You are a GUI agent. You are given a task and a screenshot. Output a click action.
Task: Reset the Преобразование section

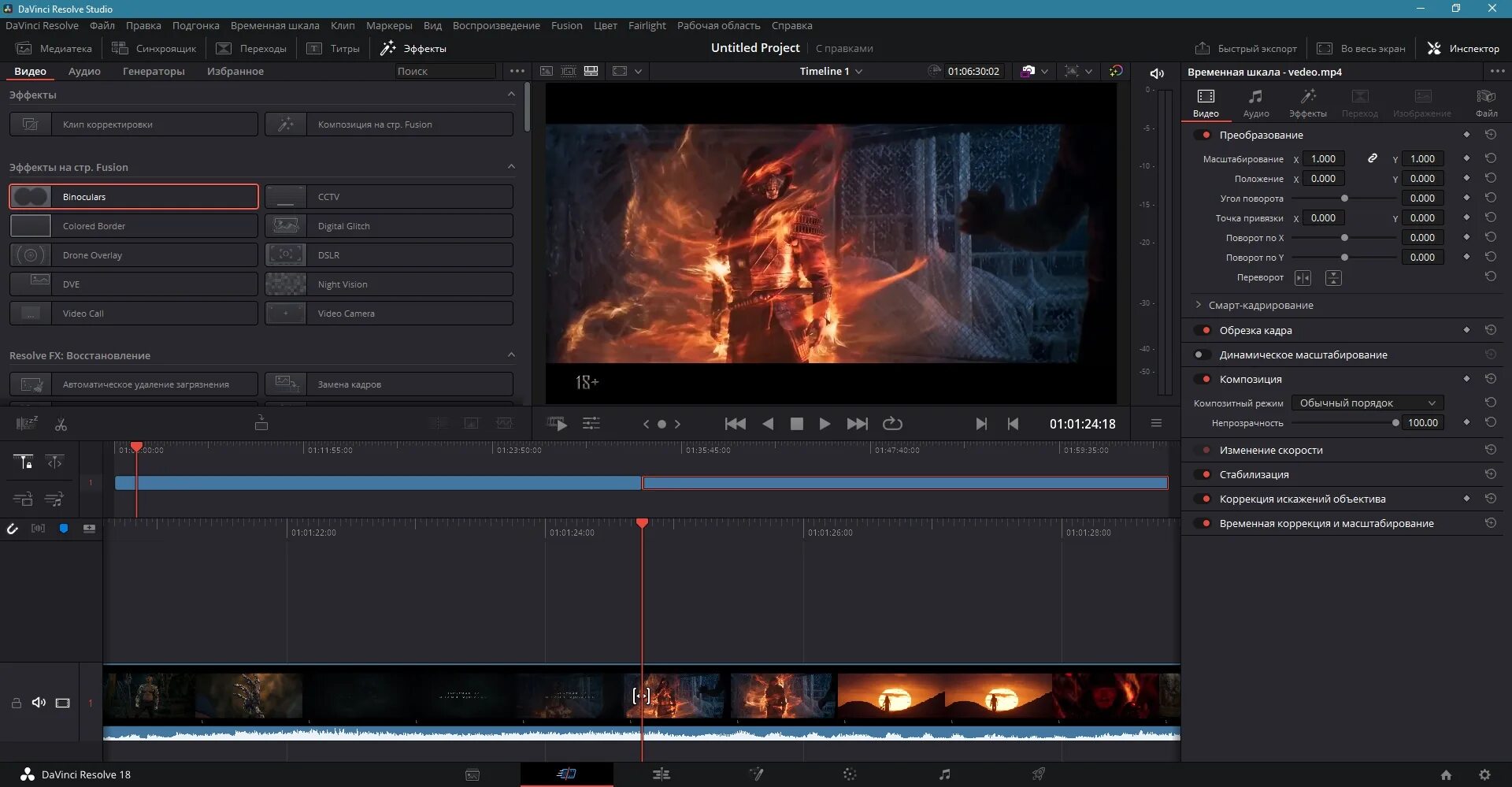[1491, 135]
